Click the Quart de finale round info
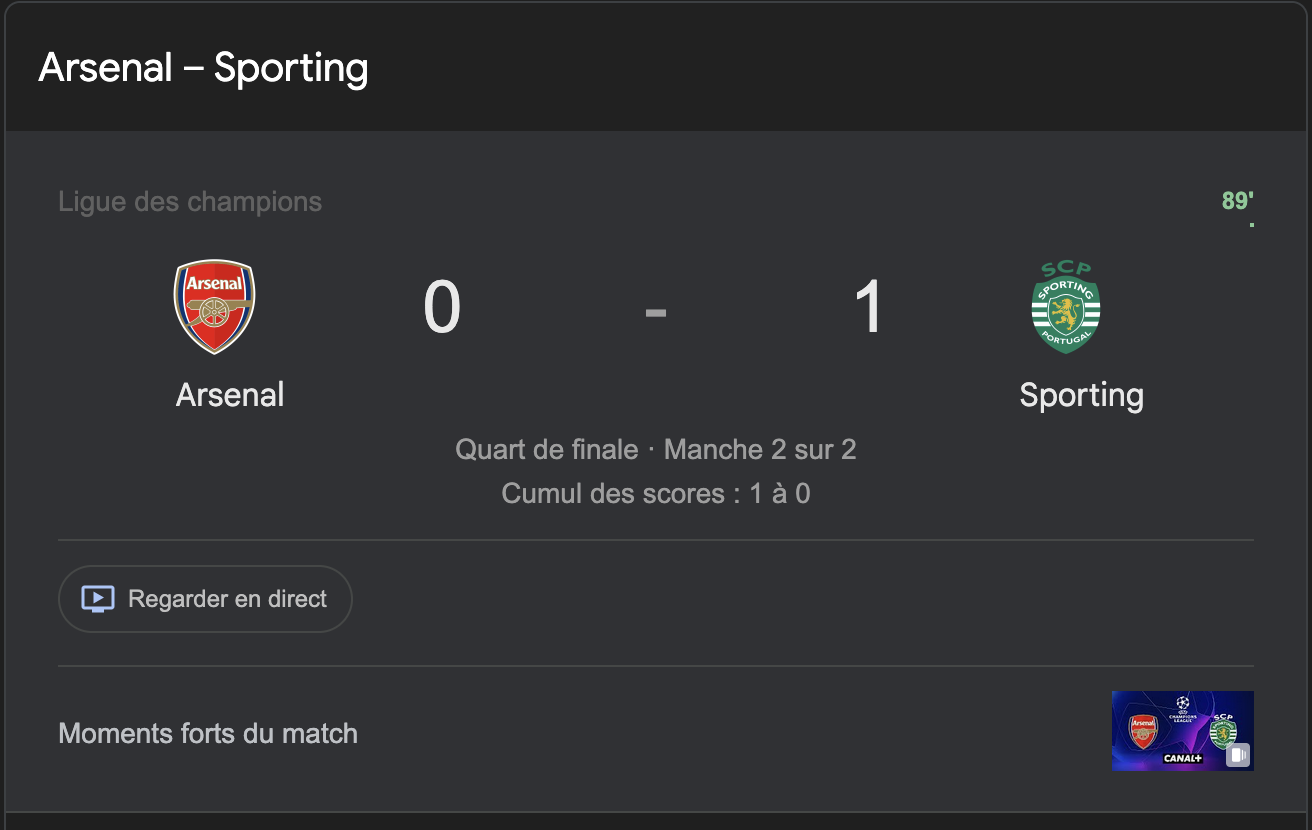The width and height of the screenshot is (1312, 830). pyautogui.click(x=655, y=449)
